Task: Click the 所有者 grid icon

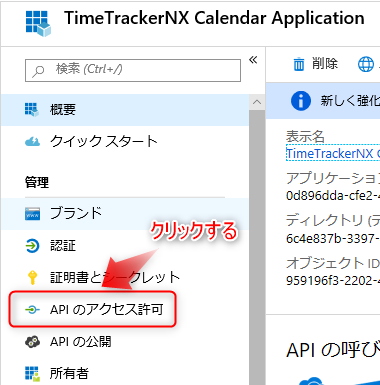Action: click(x=32, y=374)
